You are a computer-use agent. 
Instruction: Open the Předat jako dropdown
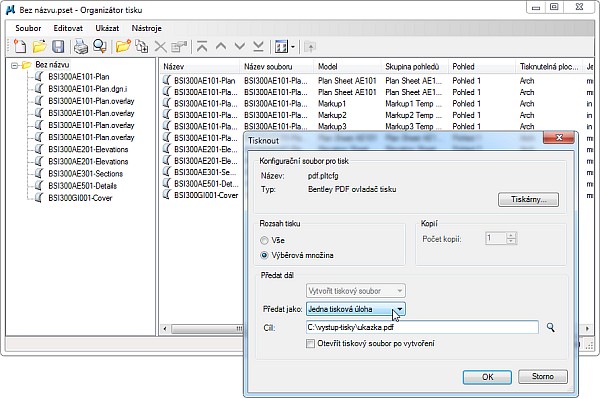coord(355,309)
